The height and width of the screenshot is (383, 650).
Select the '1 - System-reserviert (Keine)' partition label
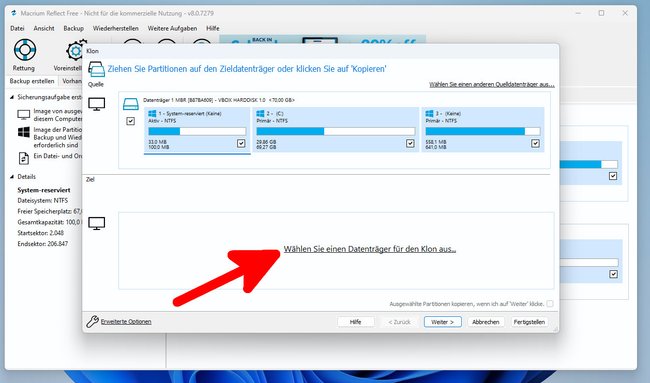point(190,113)
